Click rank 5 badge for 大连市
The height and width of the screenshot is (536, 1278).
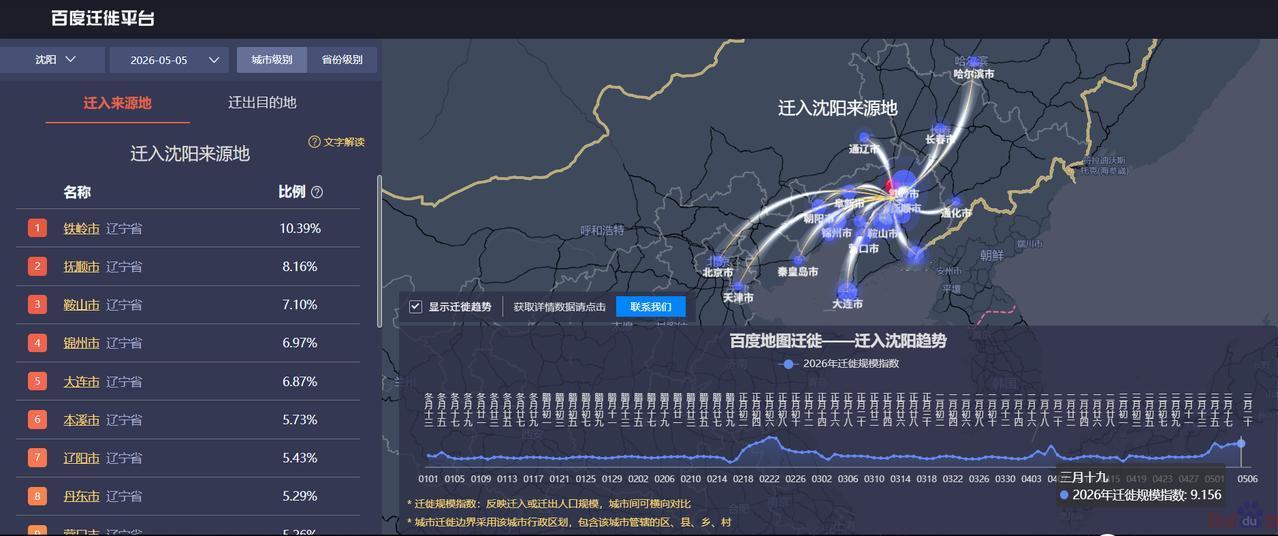point(38,381)
